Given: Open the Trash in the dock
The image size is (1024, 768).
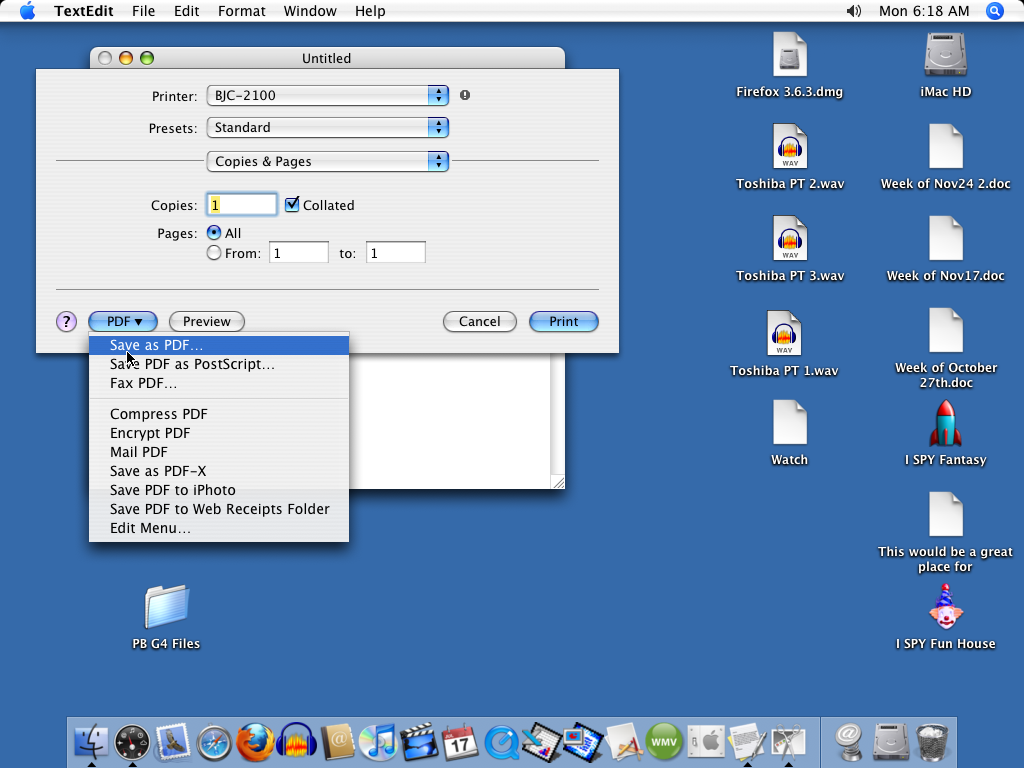Looking at the screenshot, I should (932, 743).
